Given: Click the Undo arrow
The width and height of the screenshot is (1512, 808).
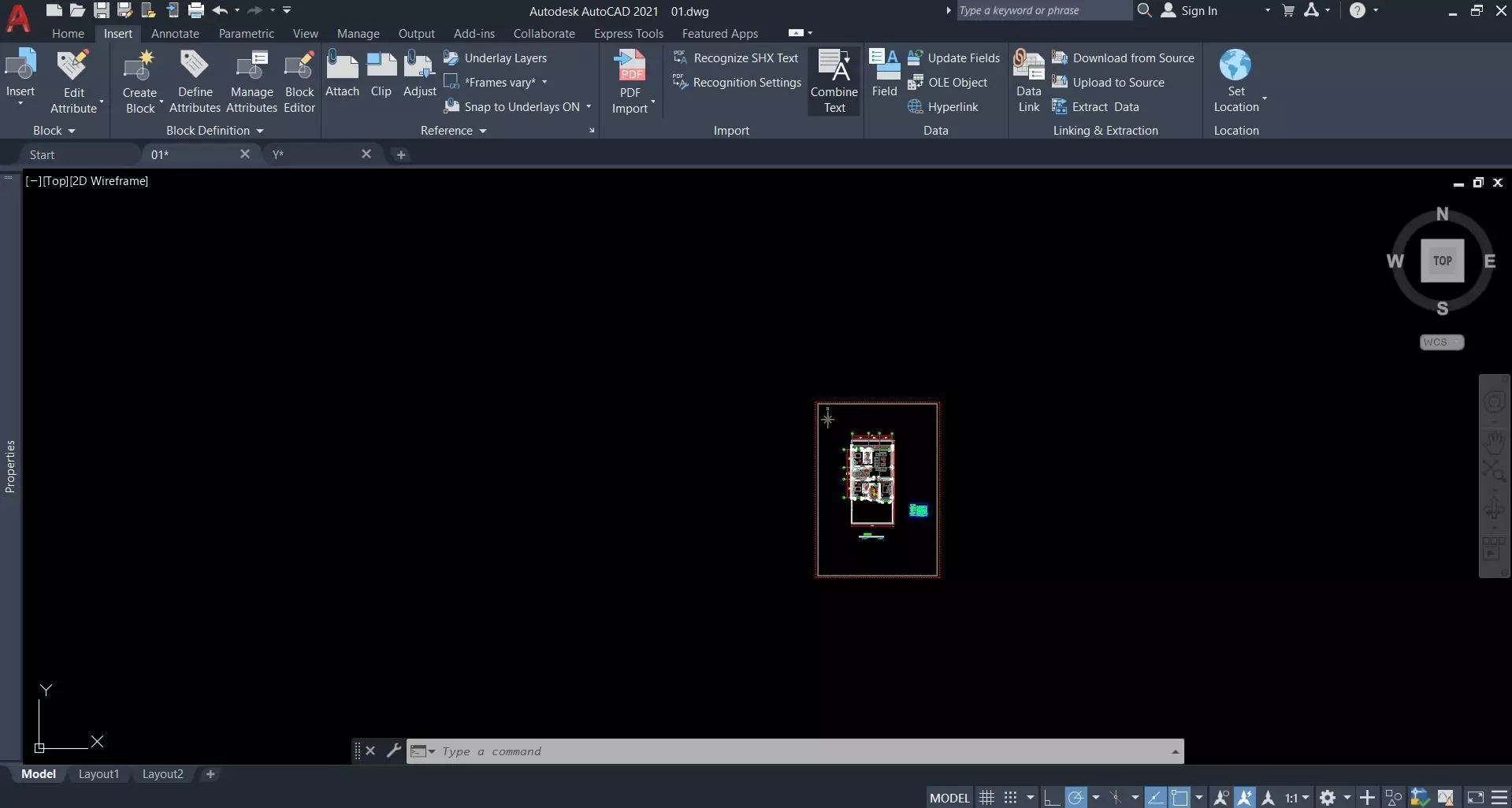Looking at the screenshot, I should [x=220, y=10].
